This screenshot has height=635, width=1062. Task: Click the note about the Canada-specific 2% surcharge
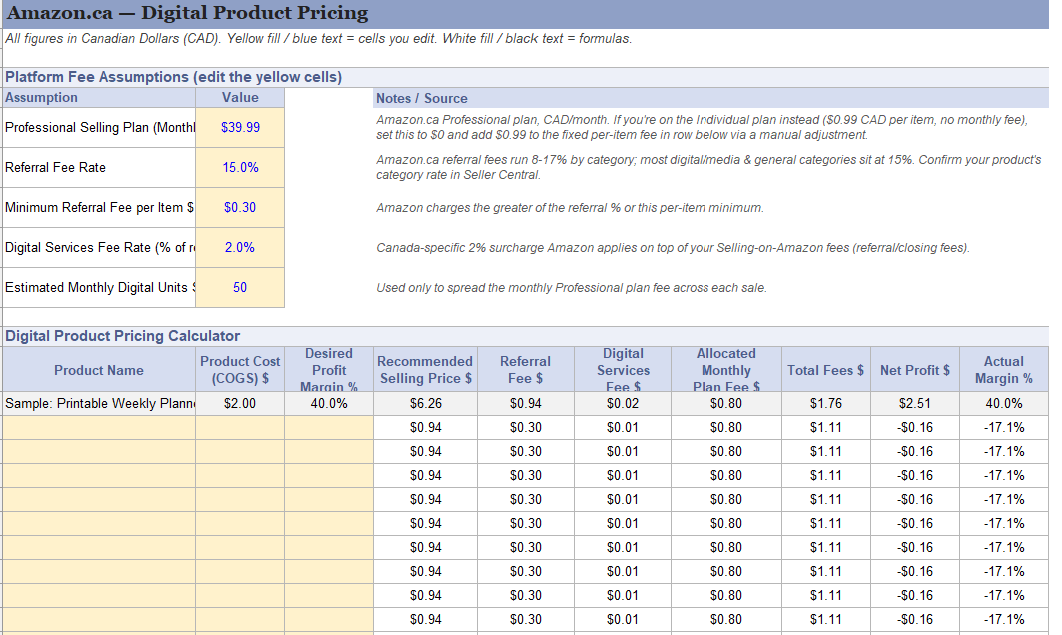[673, 248]
